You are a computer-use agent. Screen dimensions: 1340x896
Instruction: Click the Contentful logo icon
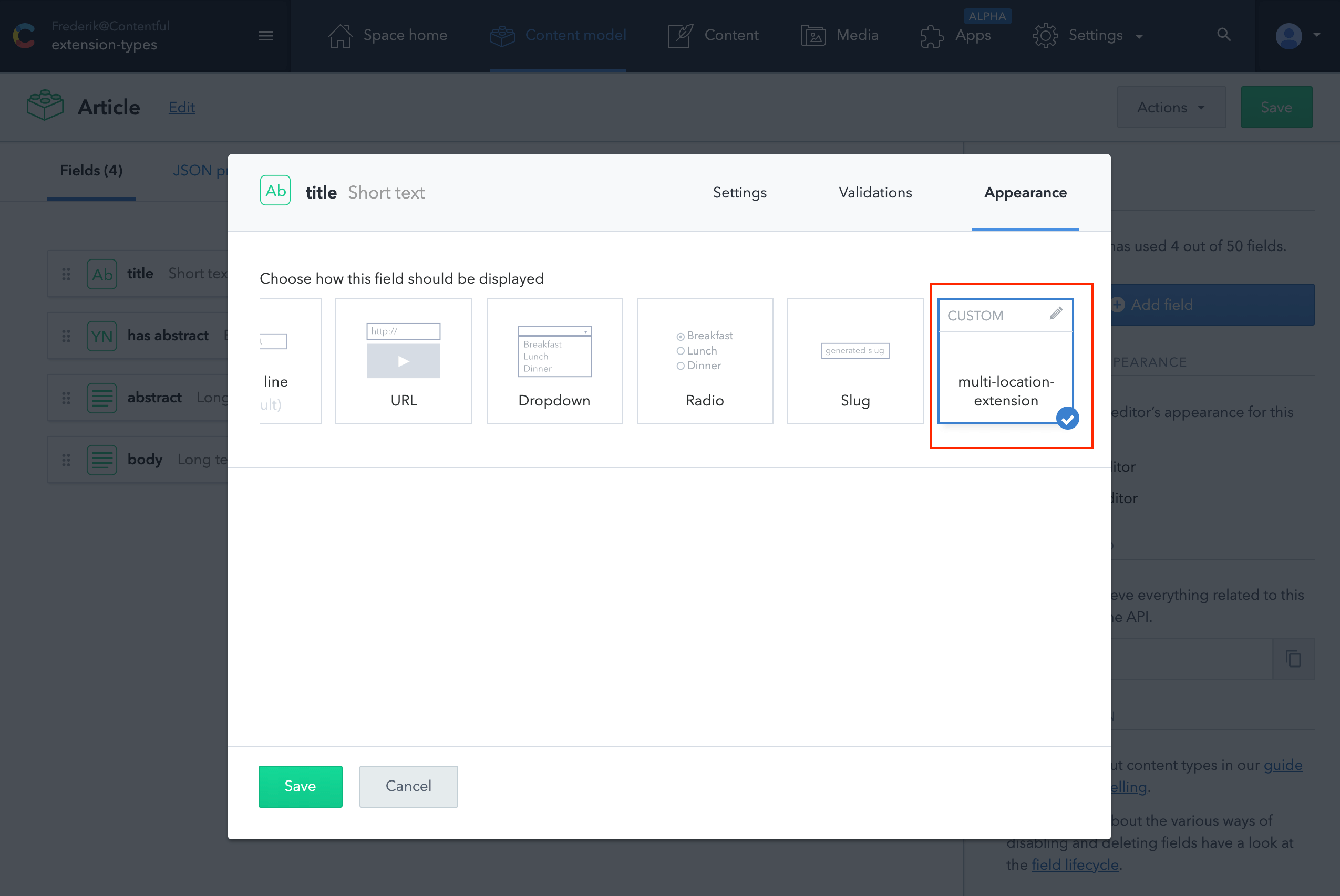24,35
